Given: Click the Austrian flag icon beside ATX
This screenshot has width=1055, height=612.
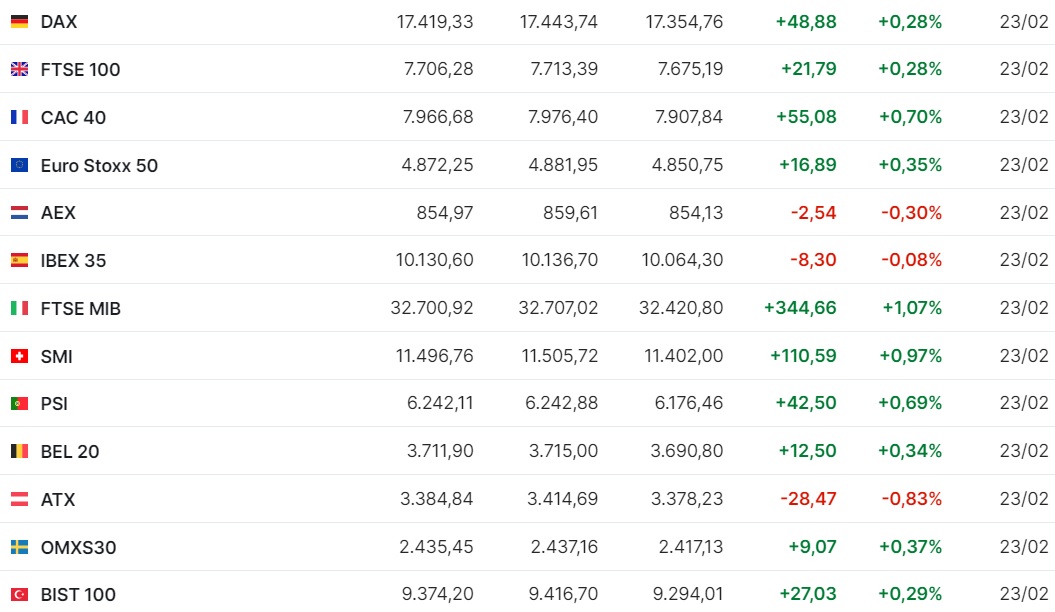Looking at the screenshot, I should click(19, 499).
